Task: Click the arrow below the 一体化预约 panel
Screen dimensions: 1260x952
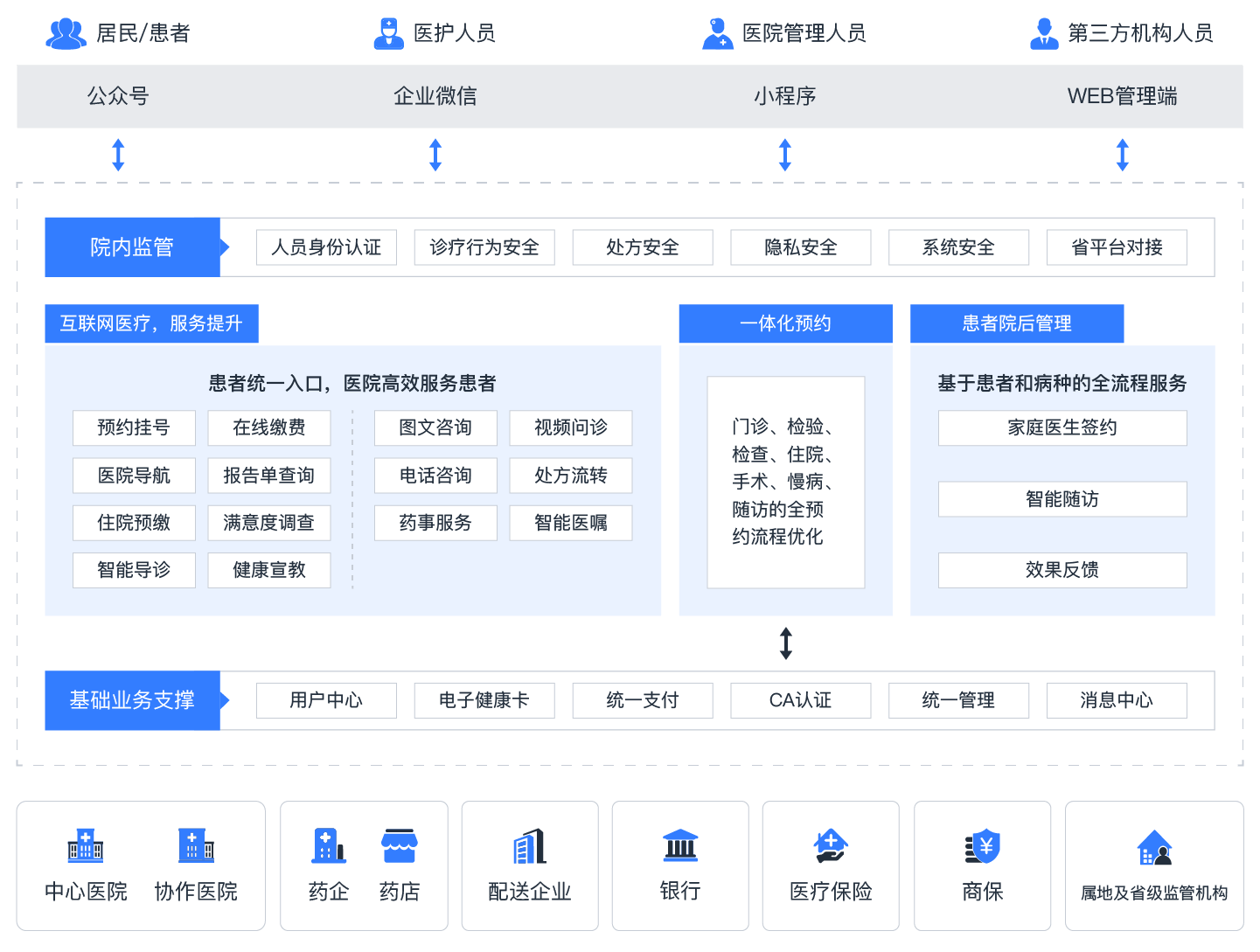Action: (x=784, y=642)
